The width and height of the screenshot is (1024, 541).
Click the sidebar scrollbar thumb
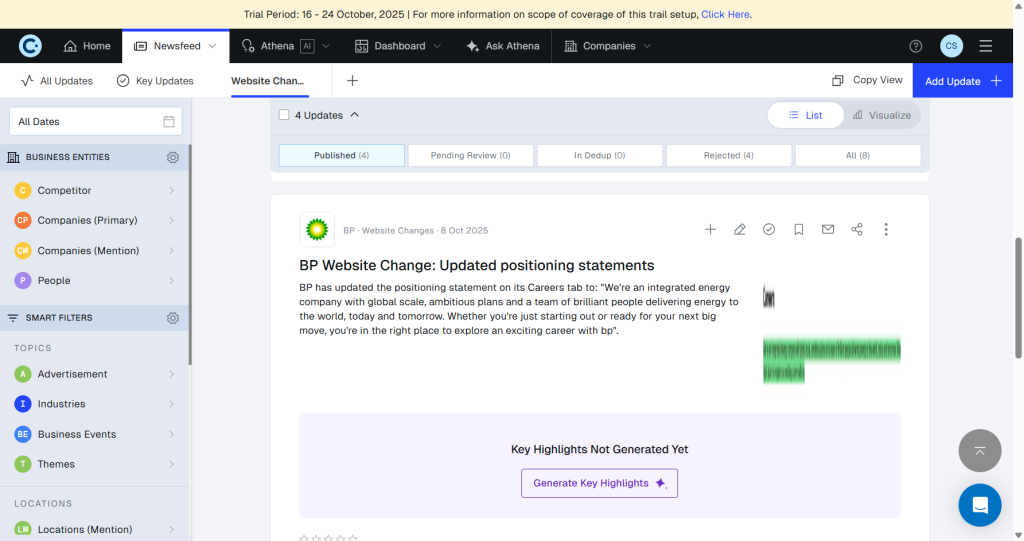[x=190, y=255]
